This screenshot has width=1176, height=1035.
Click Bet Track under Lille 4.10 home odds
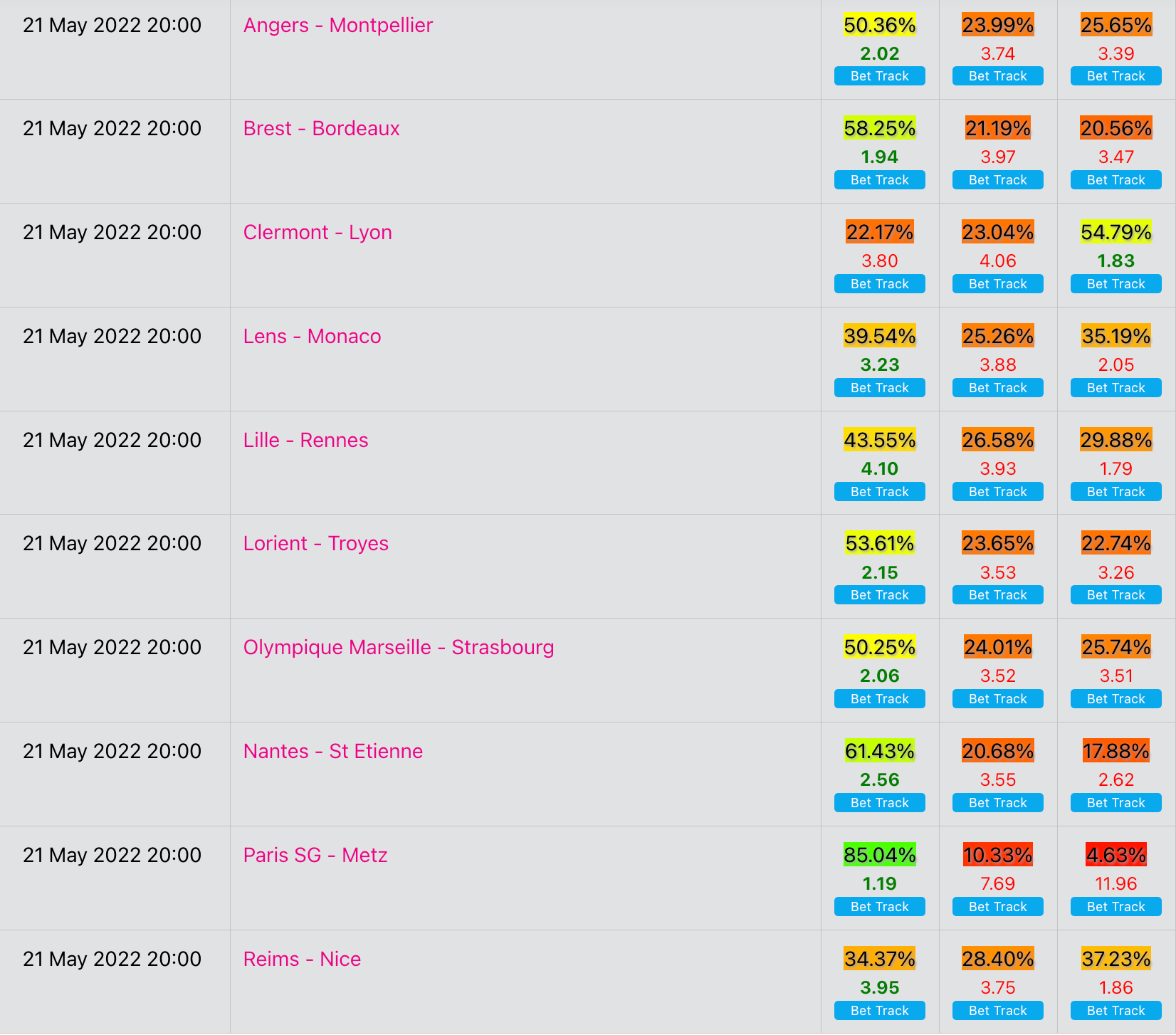point(880,492)
